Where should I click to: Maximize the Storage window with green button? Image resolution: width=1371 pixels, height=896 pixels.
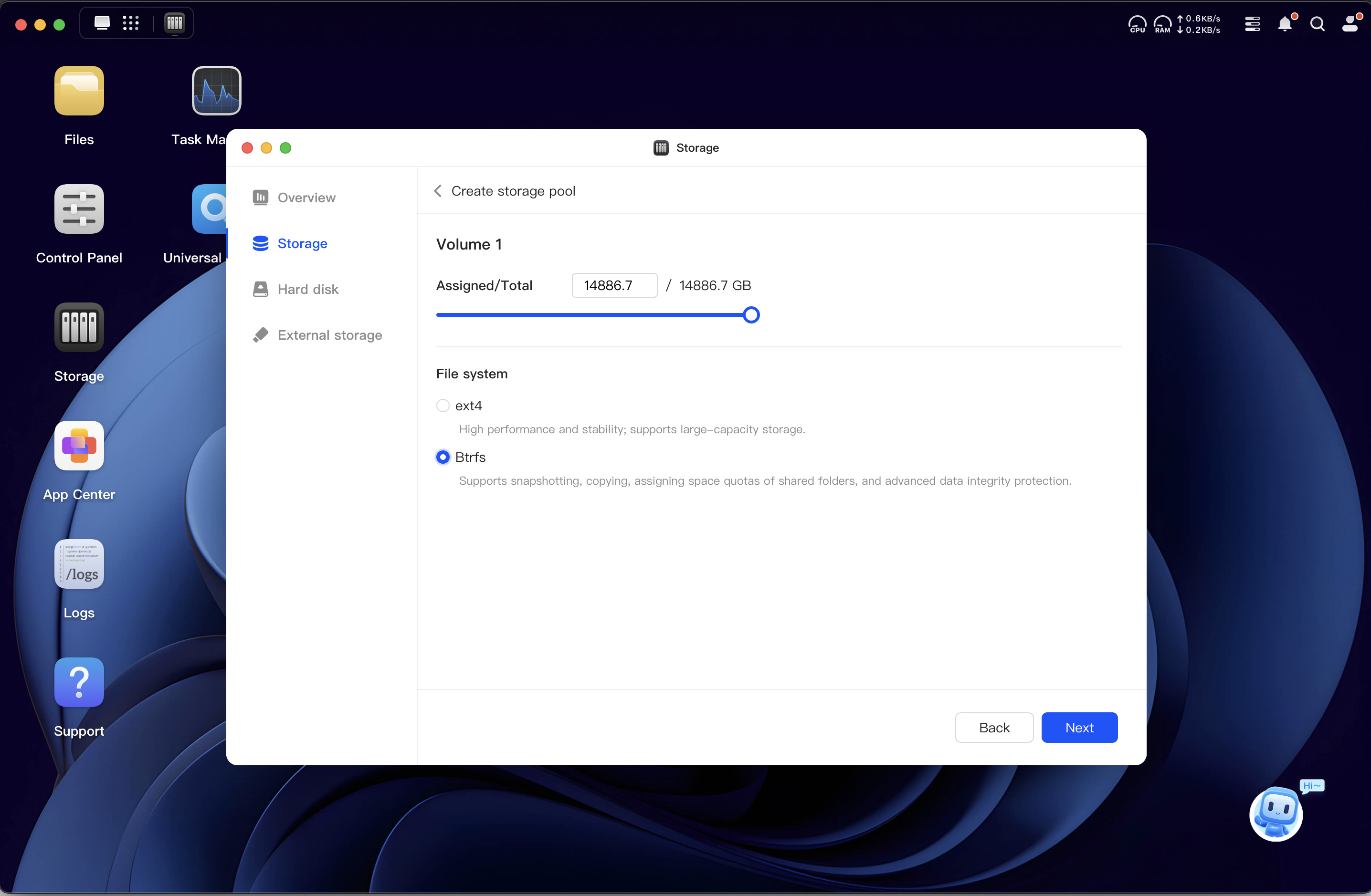pos(285,148)
